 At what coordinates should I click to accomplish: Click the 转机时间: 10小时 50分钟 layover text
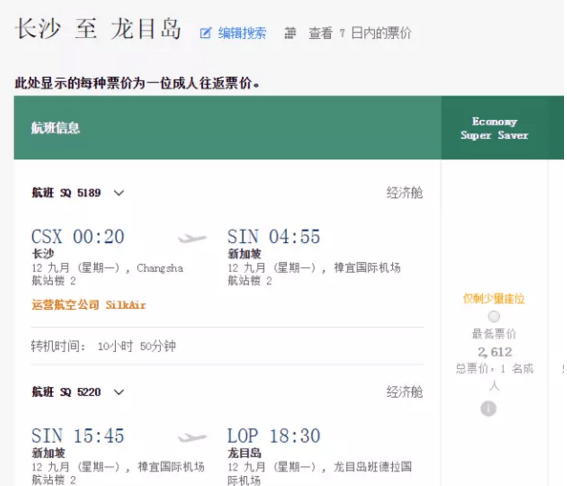pyautogui.click(x=103, y=346)
